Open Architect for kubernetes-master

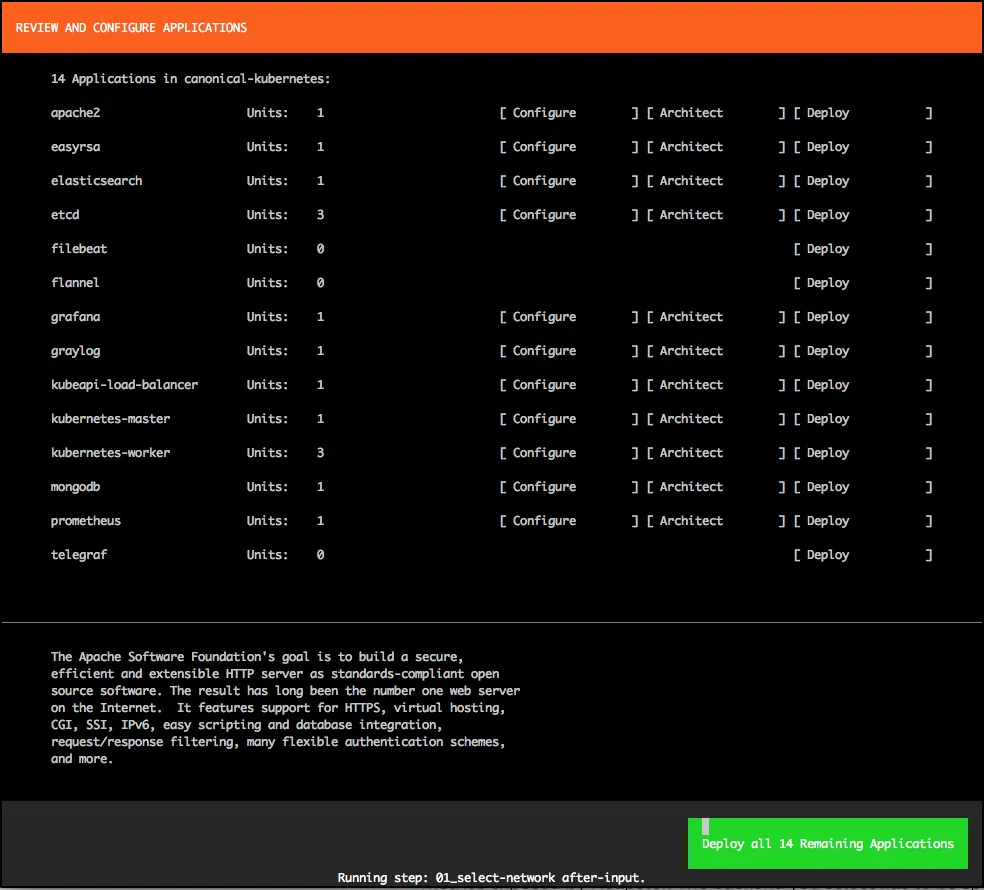(x=691, y=419)
